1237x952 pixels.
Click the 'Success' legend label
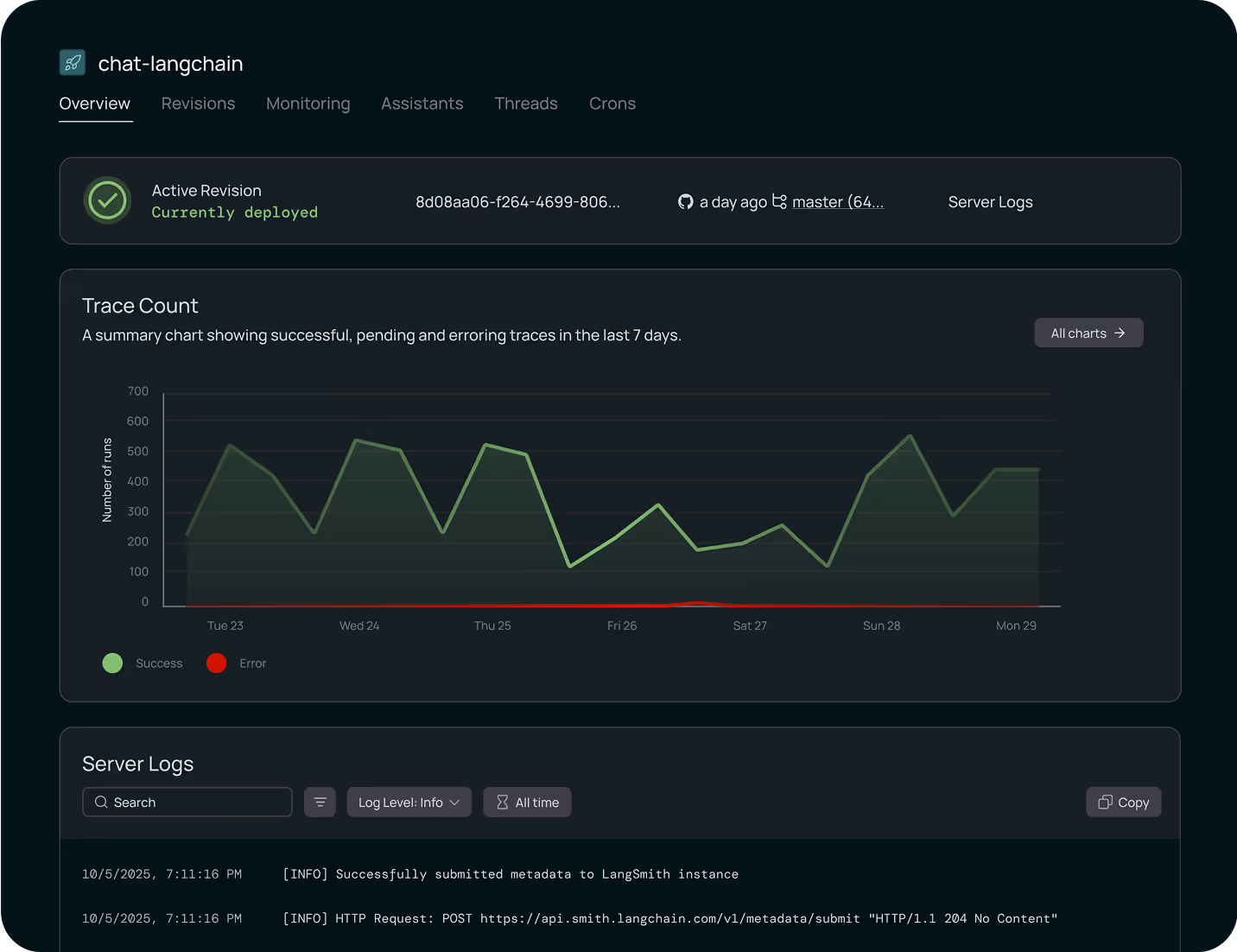[x=159, y=663]
